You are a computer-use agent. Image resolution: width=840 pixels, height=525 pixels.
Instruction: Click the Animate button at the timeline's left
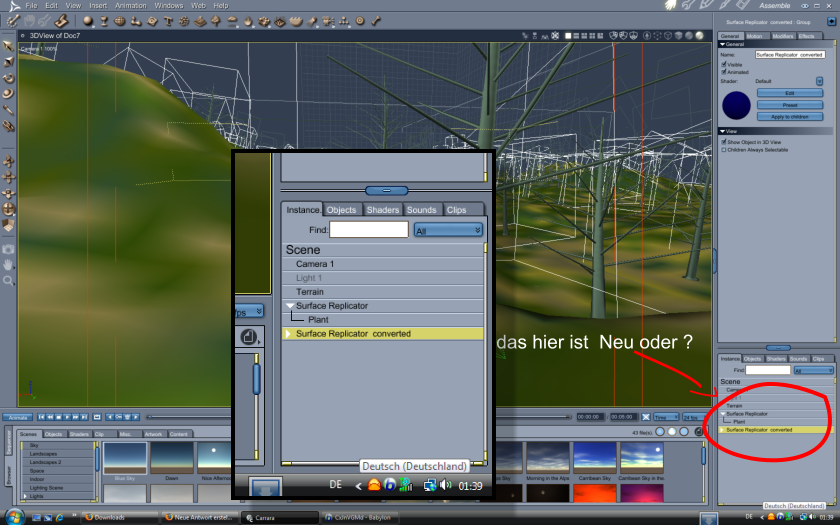tap(18, 417)
